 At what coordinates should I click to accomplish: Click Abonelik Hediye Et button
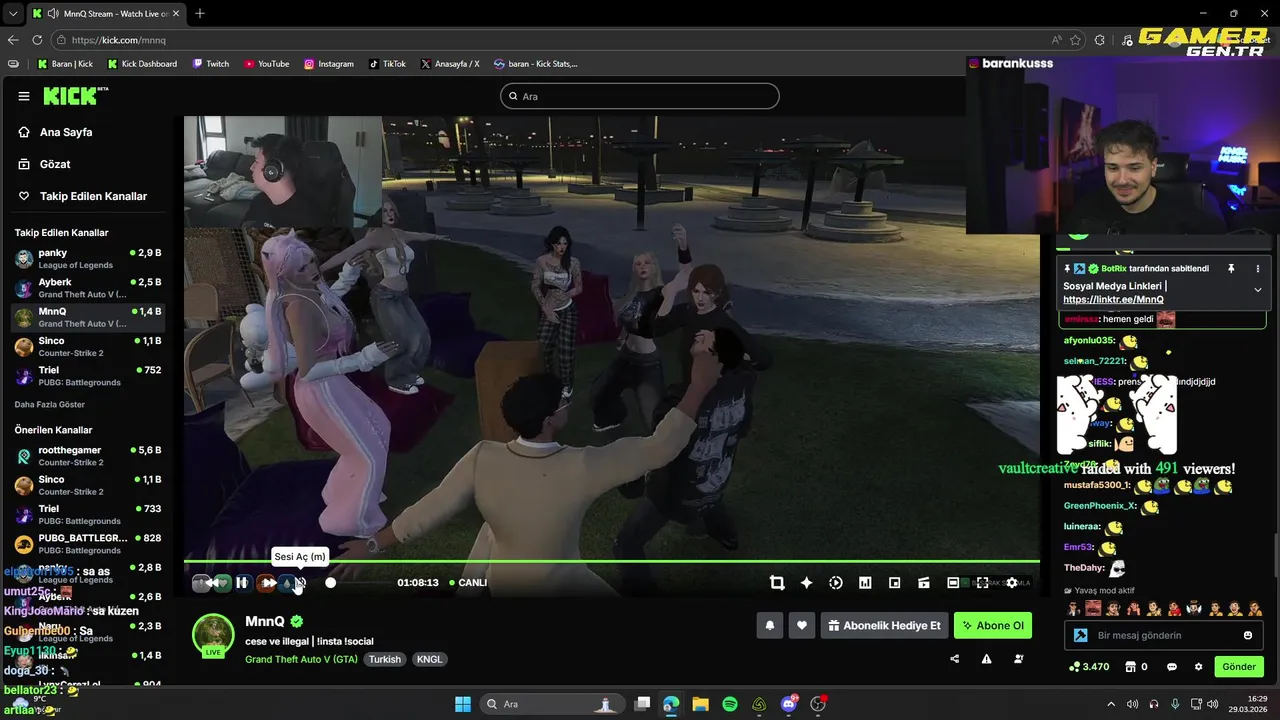[884, 626]
